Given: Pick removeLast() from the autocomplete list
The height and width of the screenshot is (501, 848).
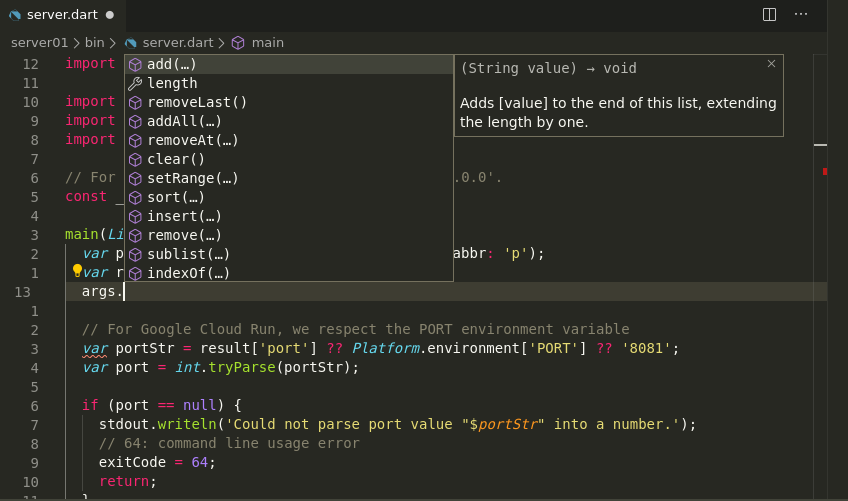Looking at the screenshot, I should (x=289, y=102).
